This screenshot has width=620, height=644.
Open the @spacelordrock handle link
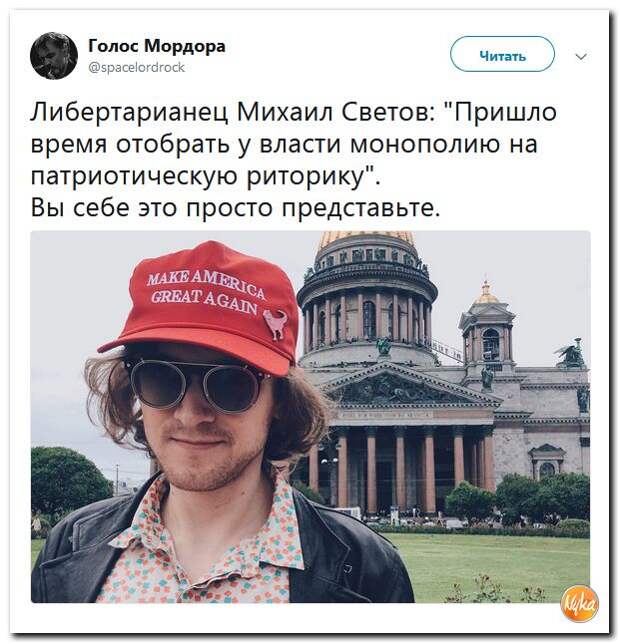tap(137, 67)
